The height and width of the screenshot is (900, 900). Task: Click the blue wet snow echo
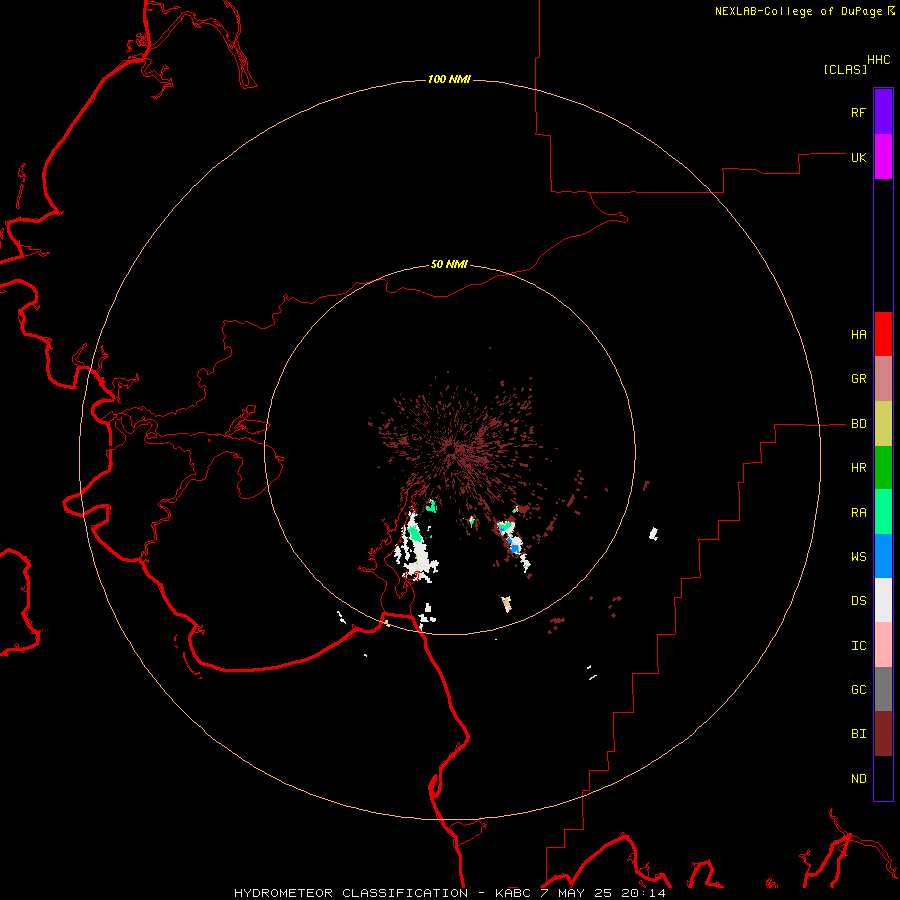515,548
